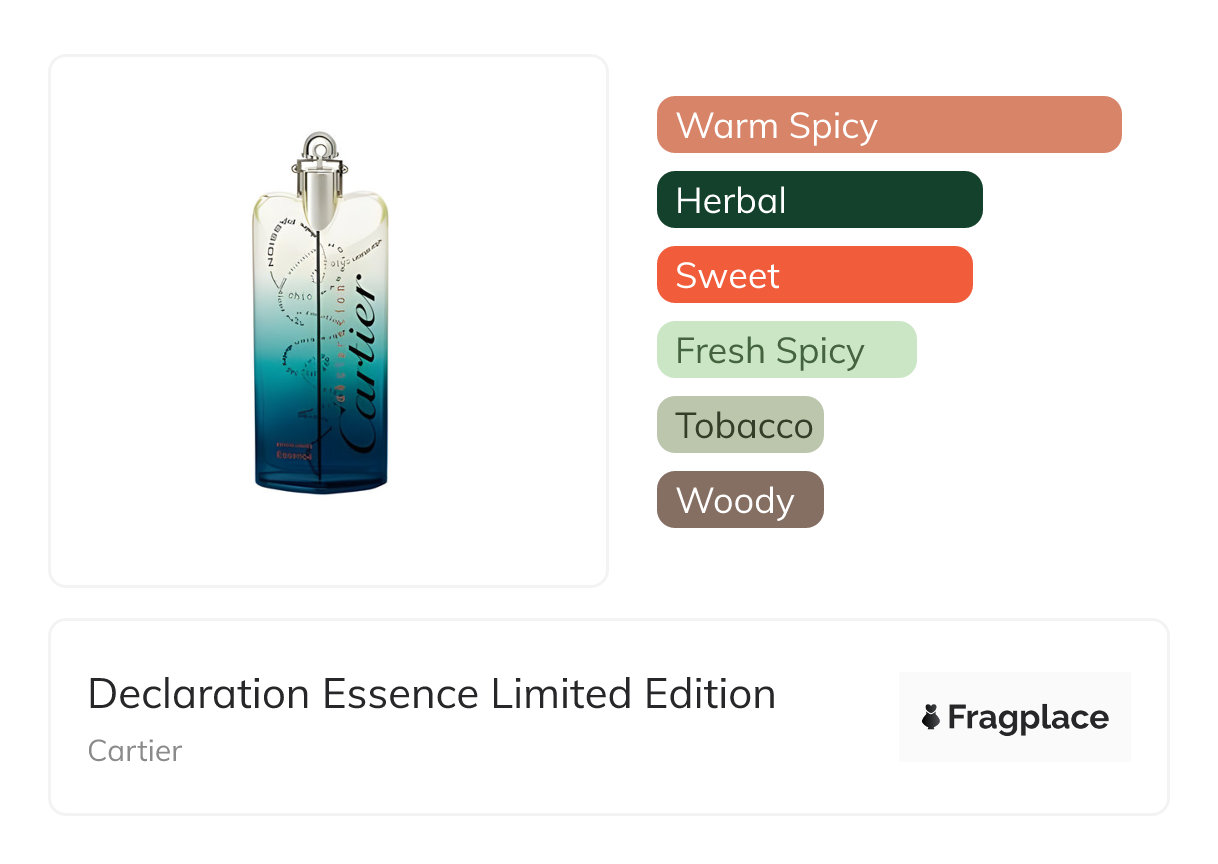
Task: Click the Cartier brand name below title
Action: 135,751
